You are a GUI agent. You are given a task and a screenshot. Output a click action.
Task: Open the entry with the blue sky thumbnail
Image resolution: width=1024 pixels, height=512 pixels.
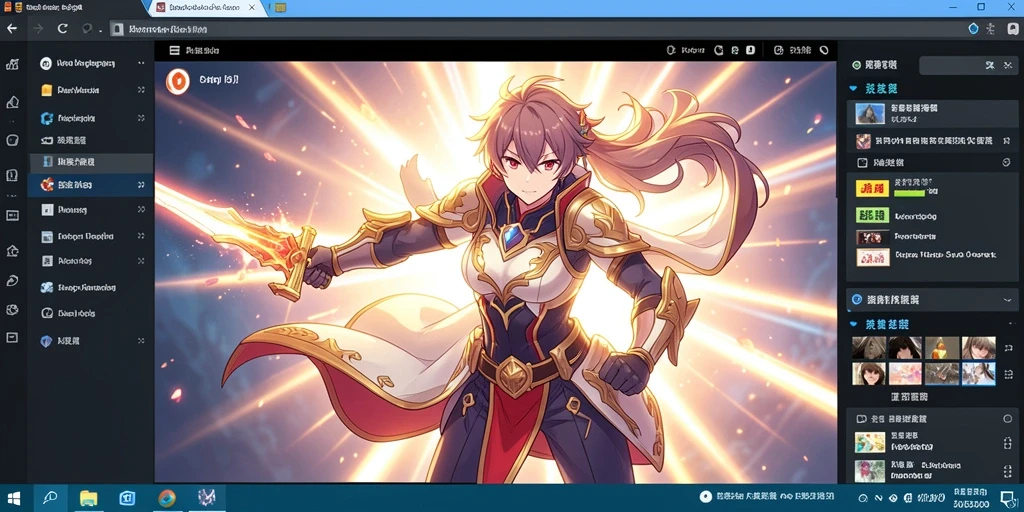[932, 114]
